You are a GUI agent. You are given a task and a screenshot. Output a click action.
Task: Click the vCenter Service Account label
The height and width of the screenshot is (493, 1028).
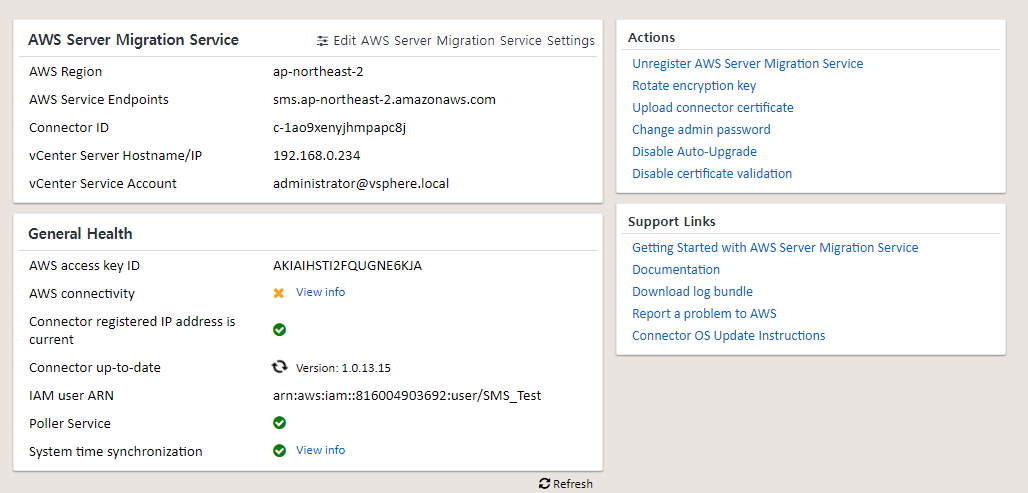pos(103,184)
